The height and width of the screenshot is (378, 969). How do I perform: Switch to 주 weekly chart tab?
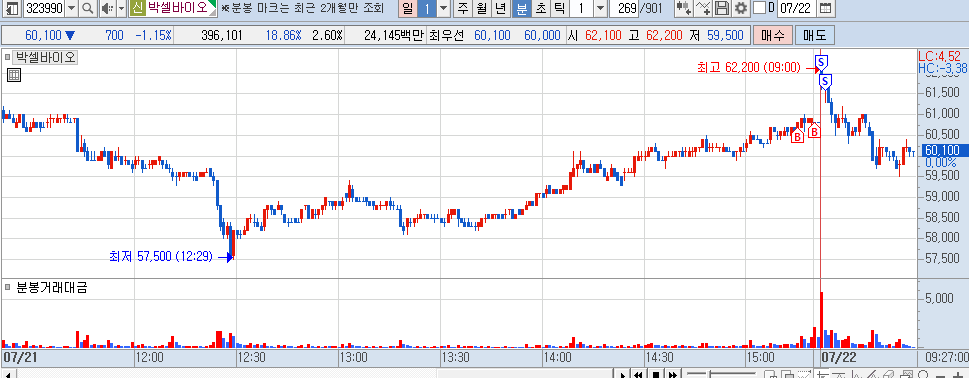click(x=463, y=9)
